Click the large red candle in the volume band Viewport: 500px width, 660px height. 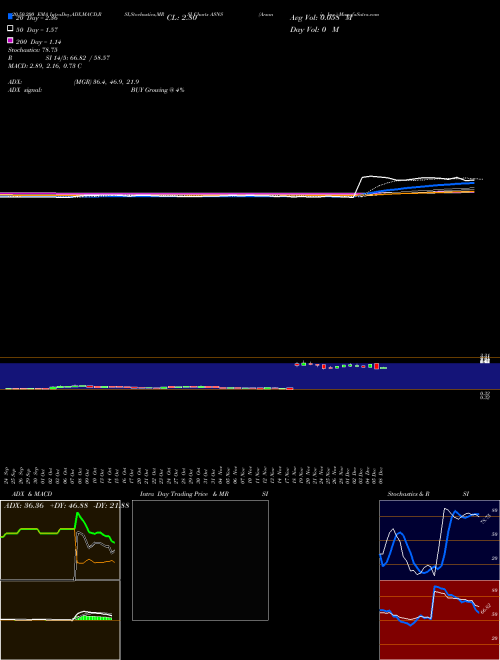377,366
